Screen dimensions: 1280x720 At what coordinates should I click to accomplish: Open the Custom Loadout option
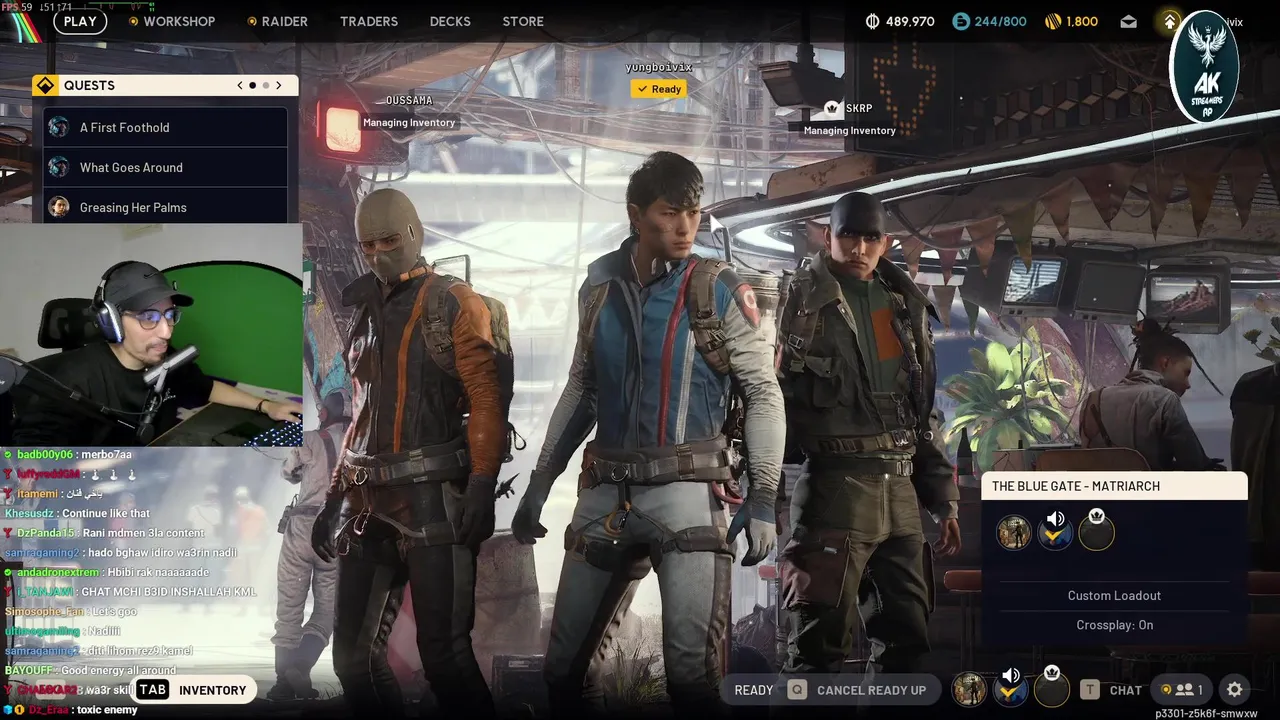(x=1114, y=595)
